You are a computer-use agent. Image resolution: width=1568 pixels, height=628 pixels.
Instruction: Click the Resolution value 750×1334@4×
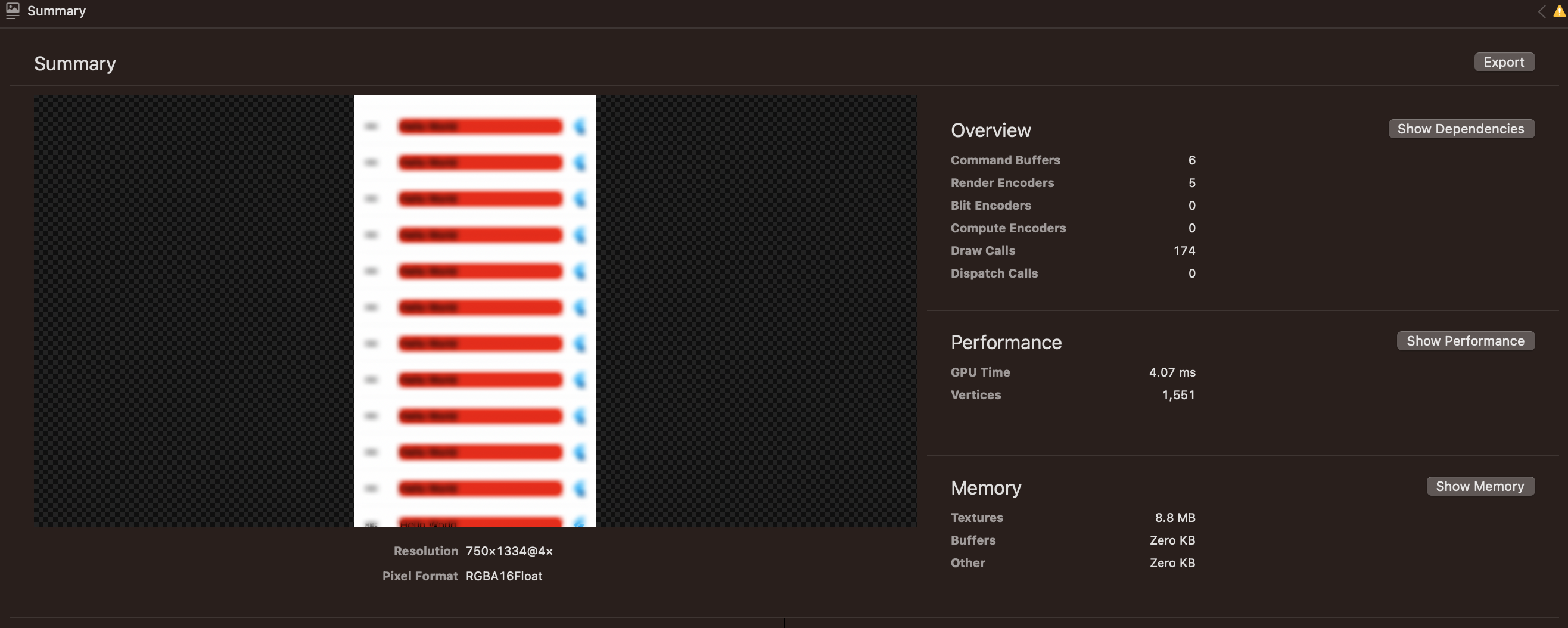509,551
